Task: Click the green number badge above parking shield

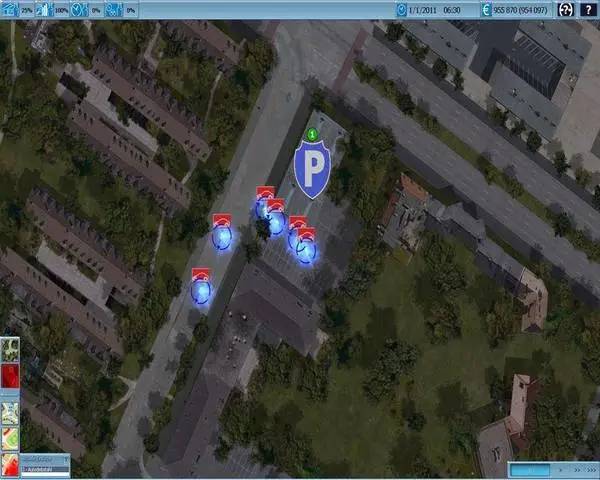Action: coord(313,134)
